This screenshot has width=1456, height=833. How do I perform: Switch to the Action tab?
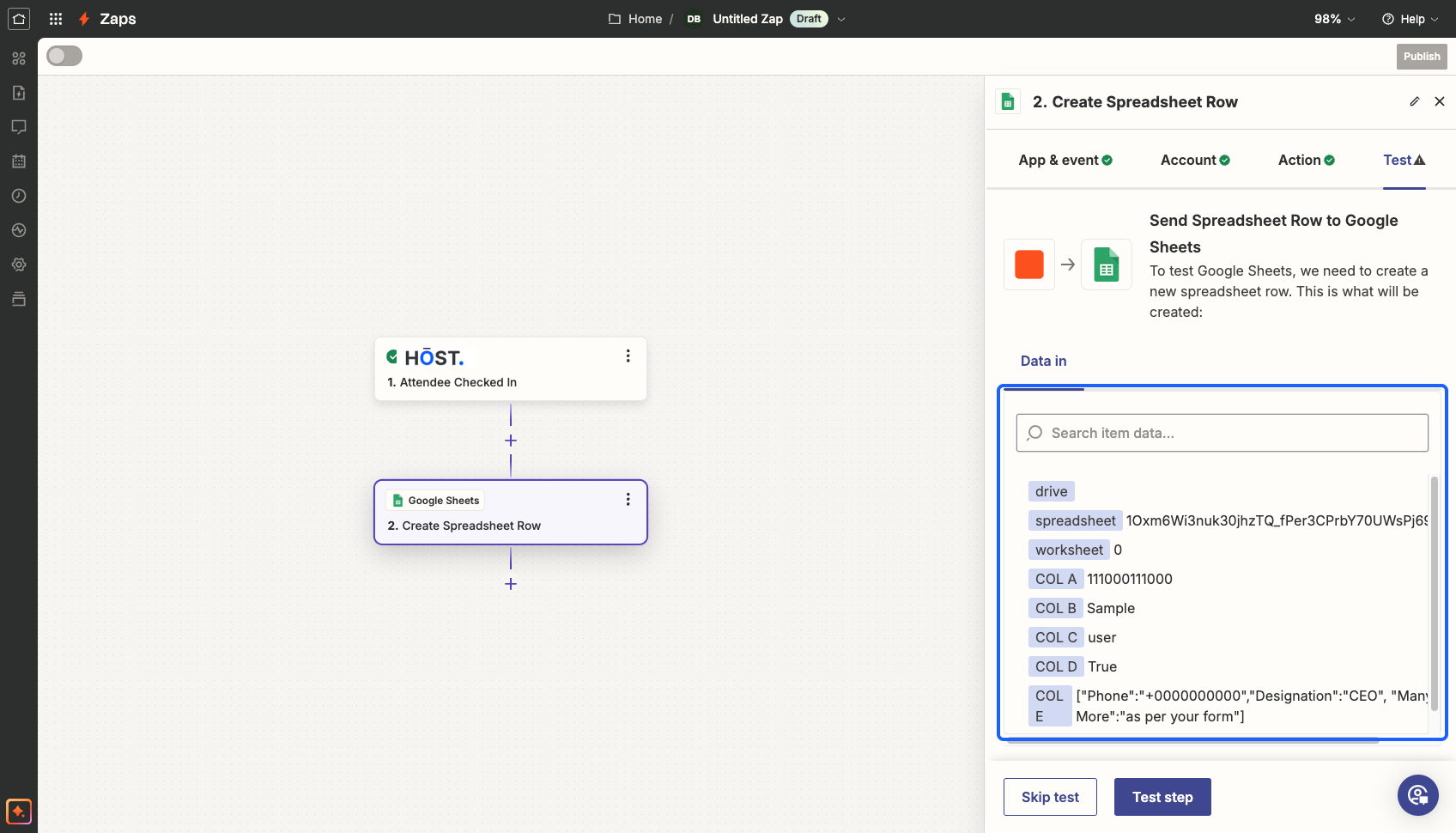pyautogui.click(x=1306, y=160)
